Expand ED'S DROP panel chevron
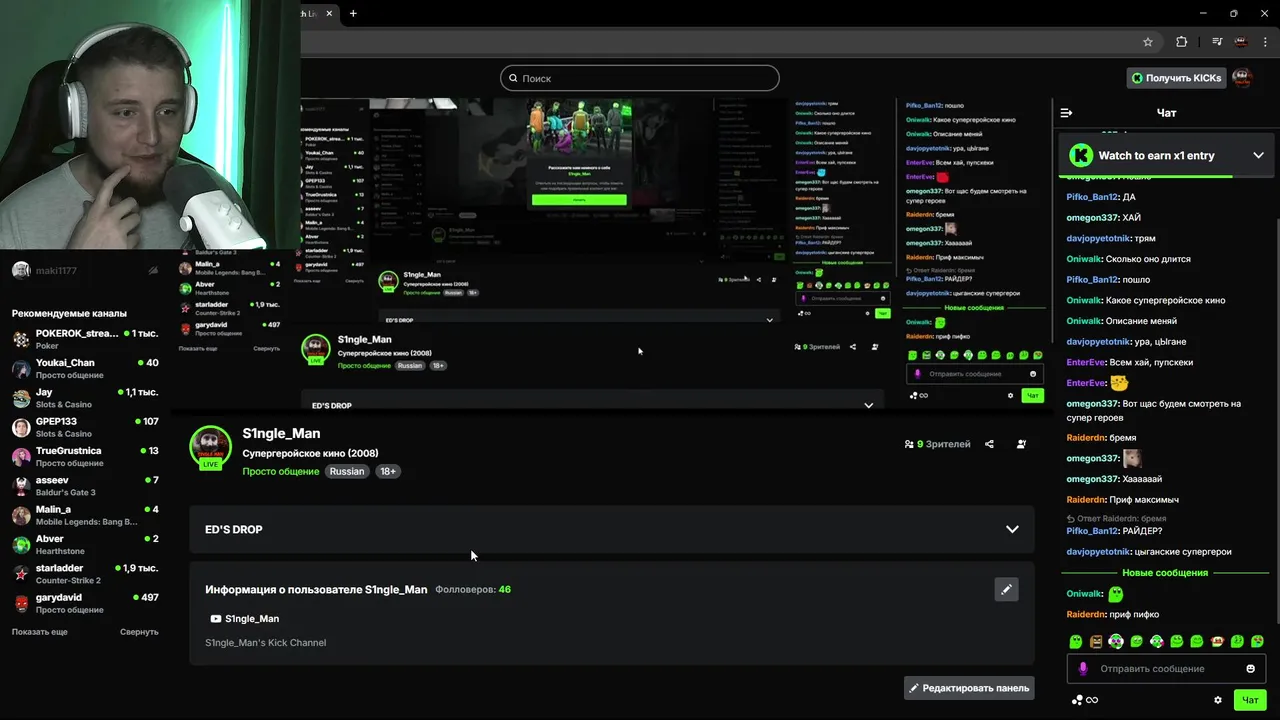 1012,529
